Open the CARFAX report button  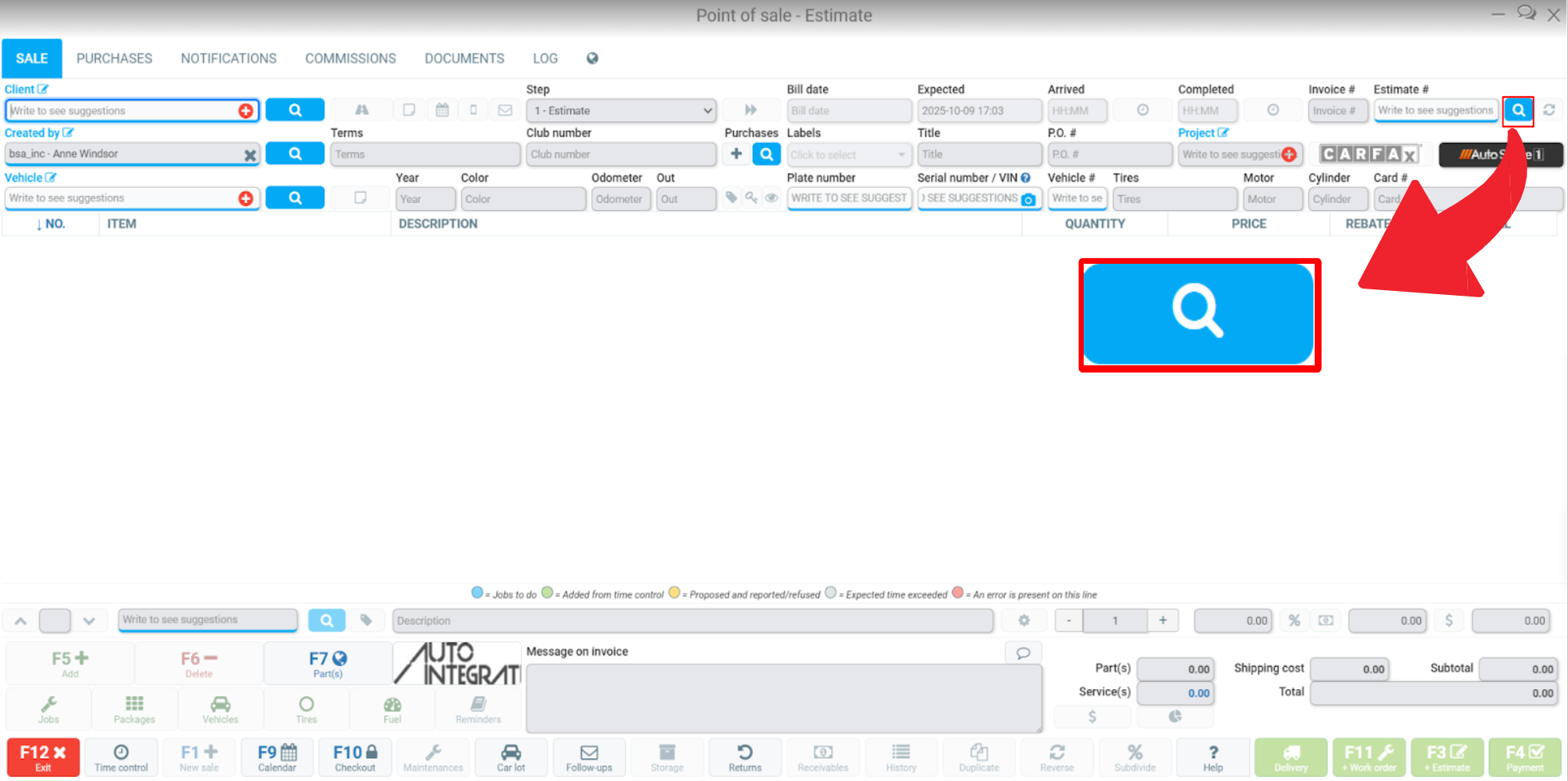click(1369, 154)
